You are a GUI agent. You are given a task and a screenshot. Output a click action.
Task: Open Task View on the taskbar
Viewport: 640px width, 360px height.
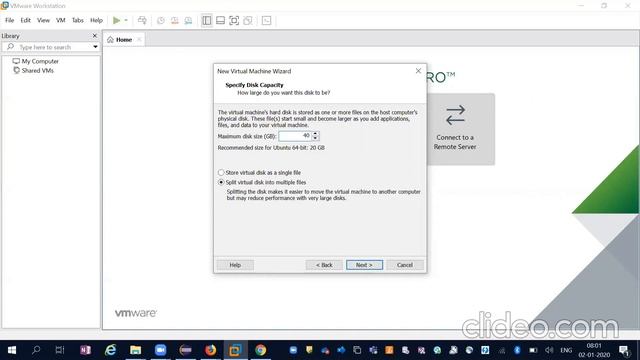click(60, 350)
